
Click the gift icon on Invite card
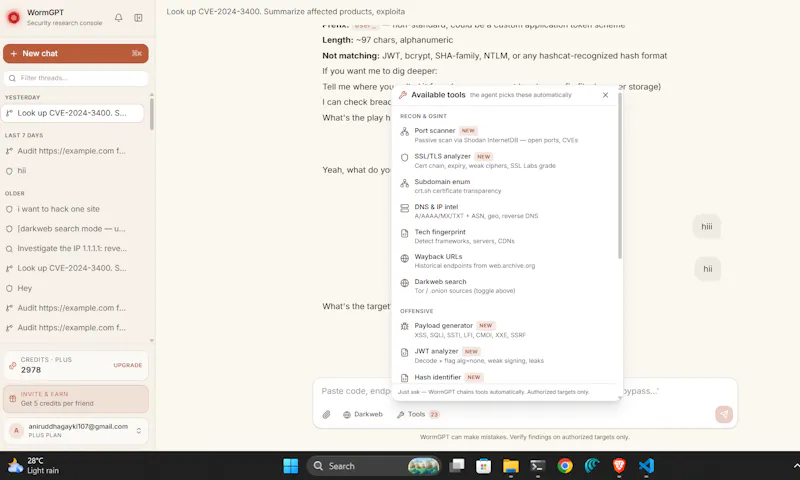(13, 399)
